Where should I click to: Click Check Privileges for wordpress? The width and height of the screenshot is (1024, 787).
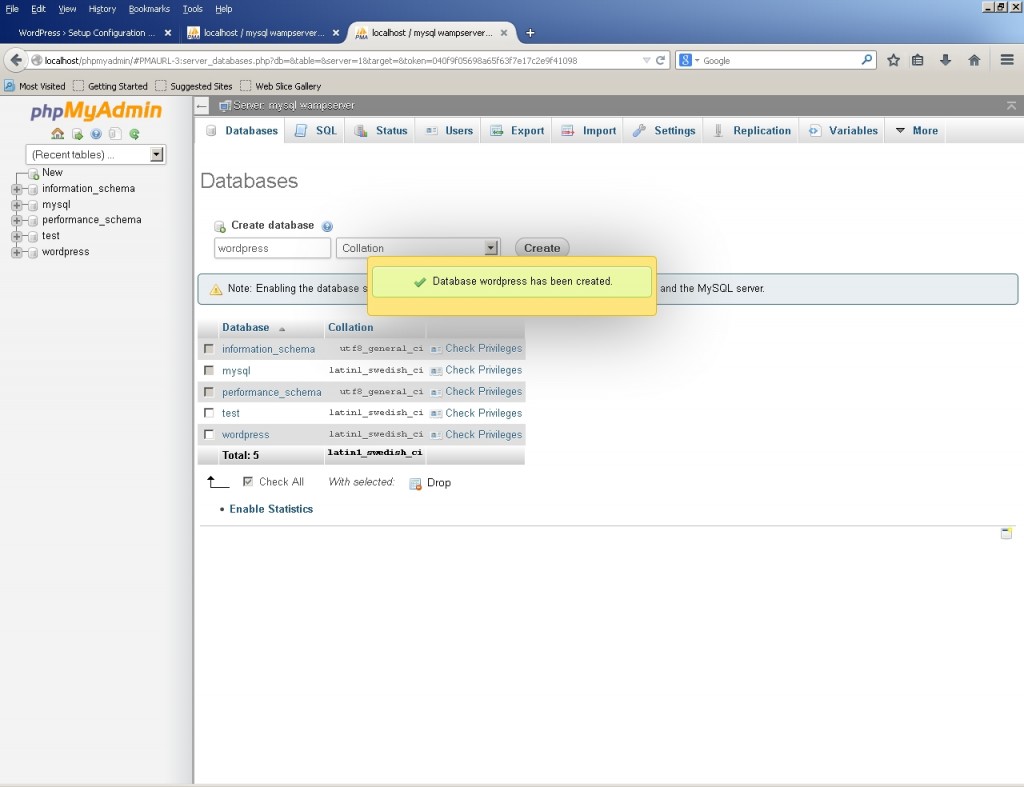tap(484, 435)
